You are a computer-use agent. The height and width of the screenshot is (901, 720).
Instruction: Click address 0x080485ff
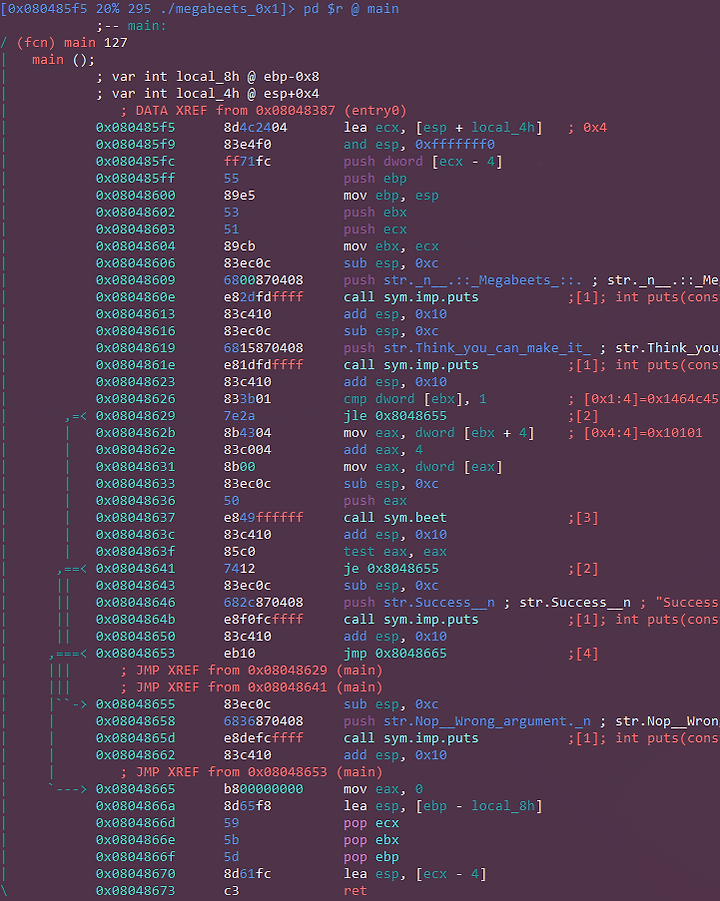click(x=136, y=179)
